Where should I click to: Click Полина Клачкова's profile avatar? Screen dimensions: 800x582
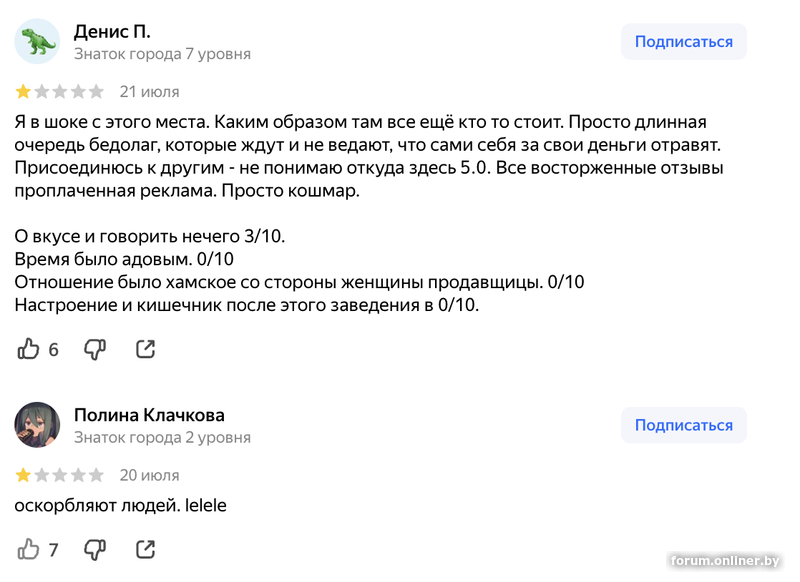point(37,425)
